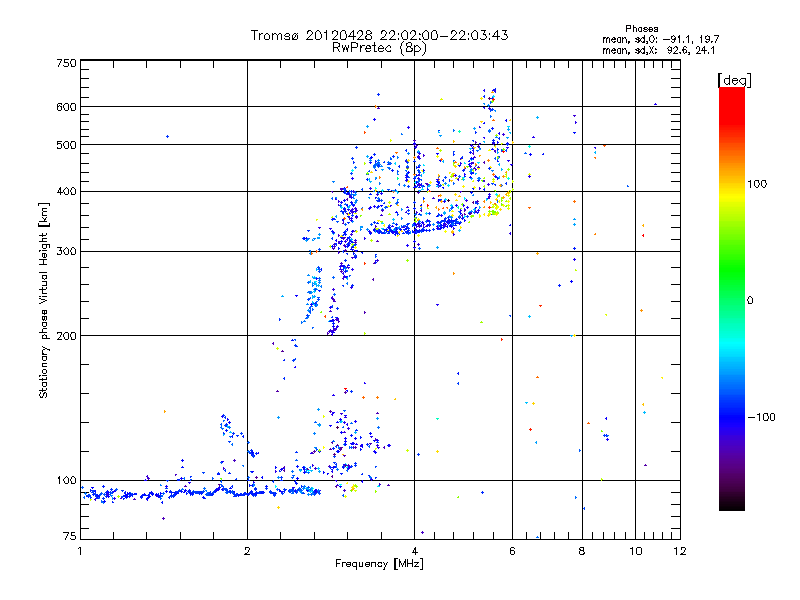Click the y-axis tick label '300'
800x600 pixels.
tap(67, 252)
